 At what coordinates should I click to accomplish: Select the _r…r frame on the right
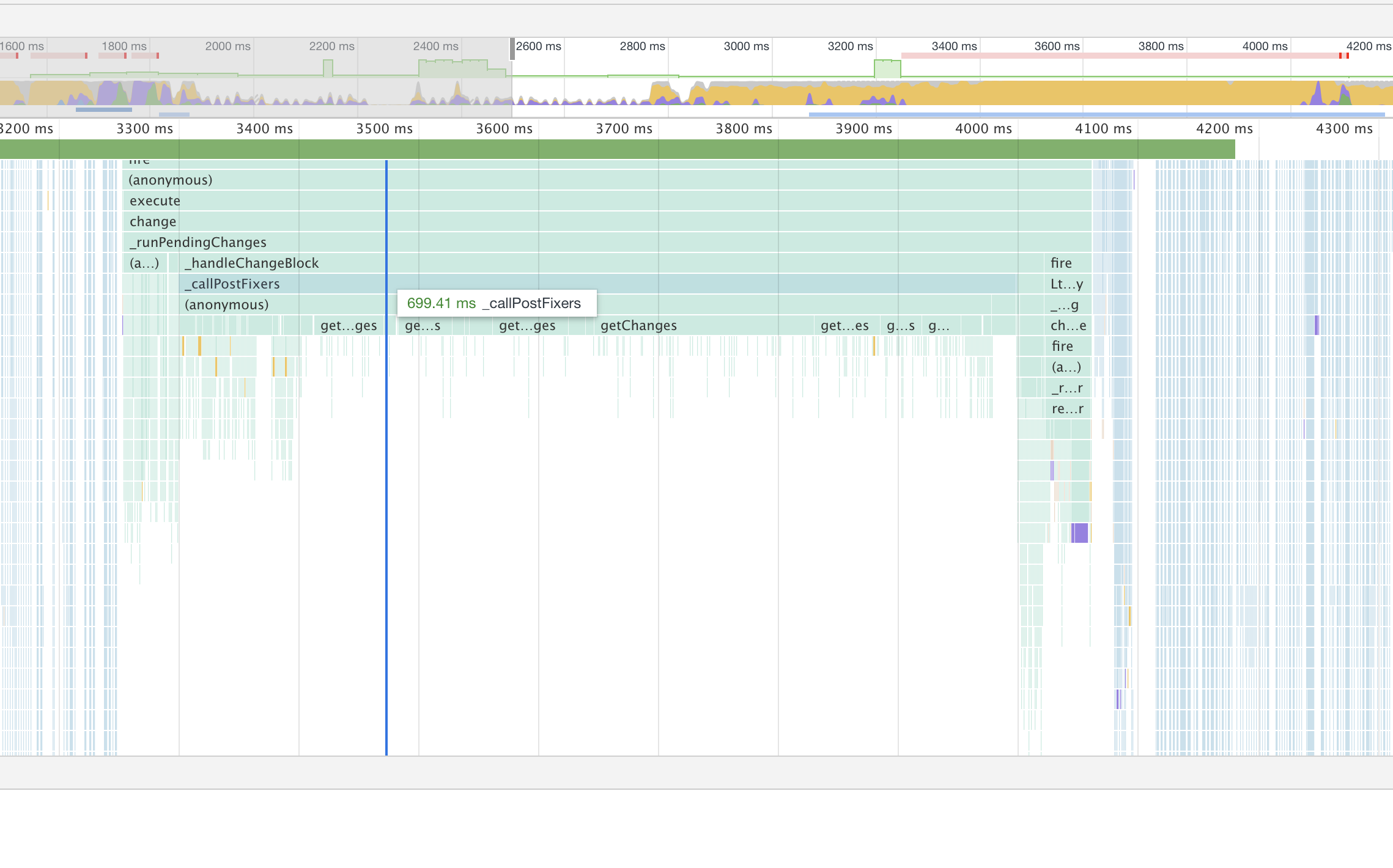pyautogui.click(x=1068, y=388)
